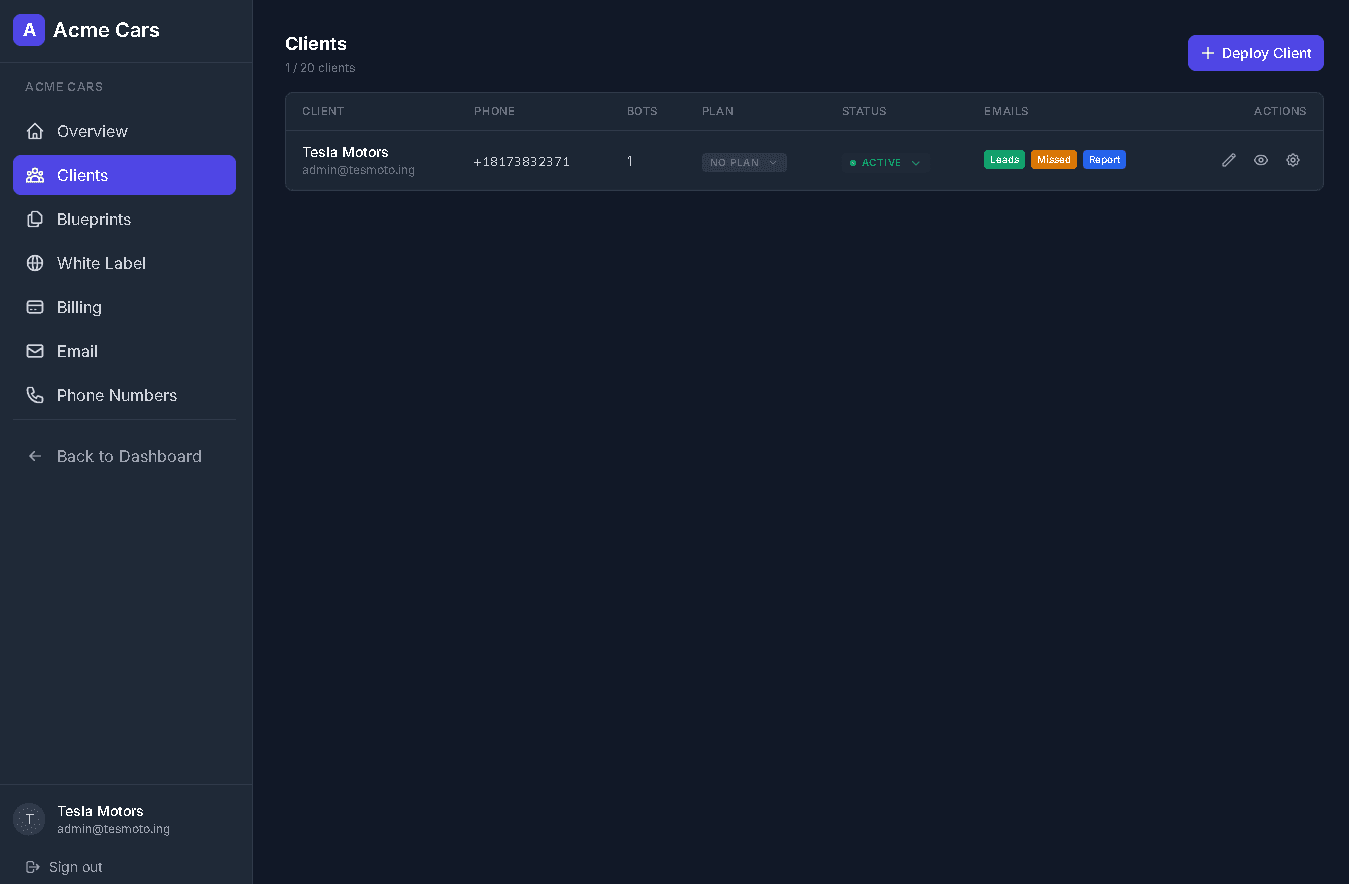
Task: Click the Tesla Motors avatar at bottom left
Action: click(x=29, y=819)
